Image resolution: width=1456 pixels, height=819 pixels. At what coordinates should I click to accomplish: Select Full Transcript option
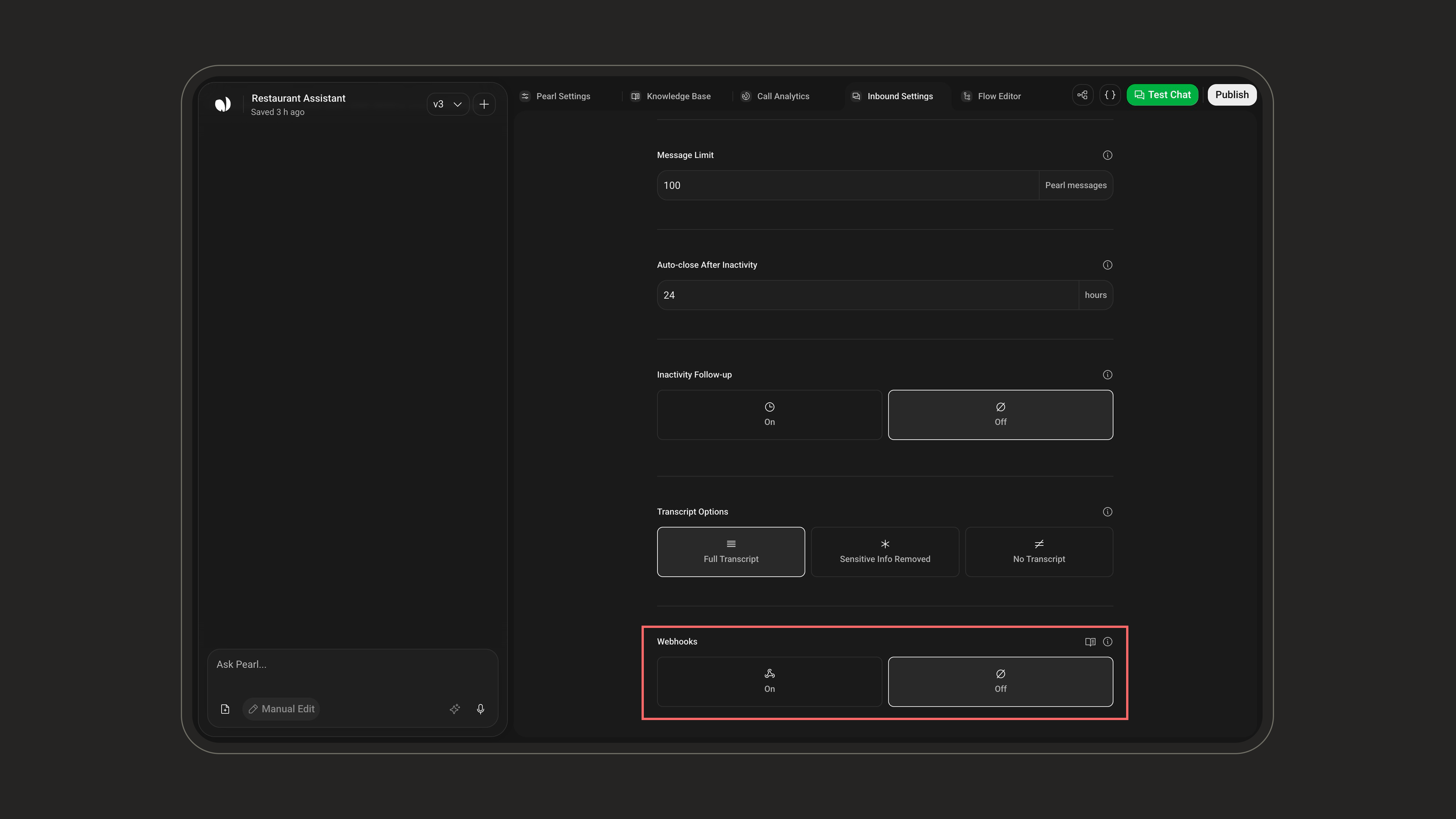(731, 552)
